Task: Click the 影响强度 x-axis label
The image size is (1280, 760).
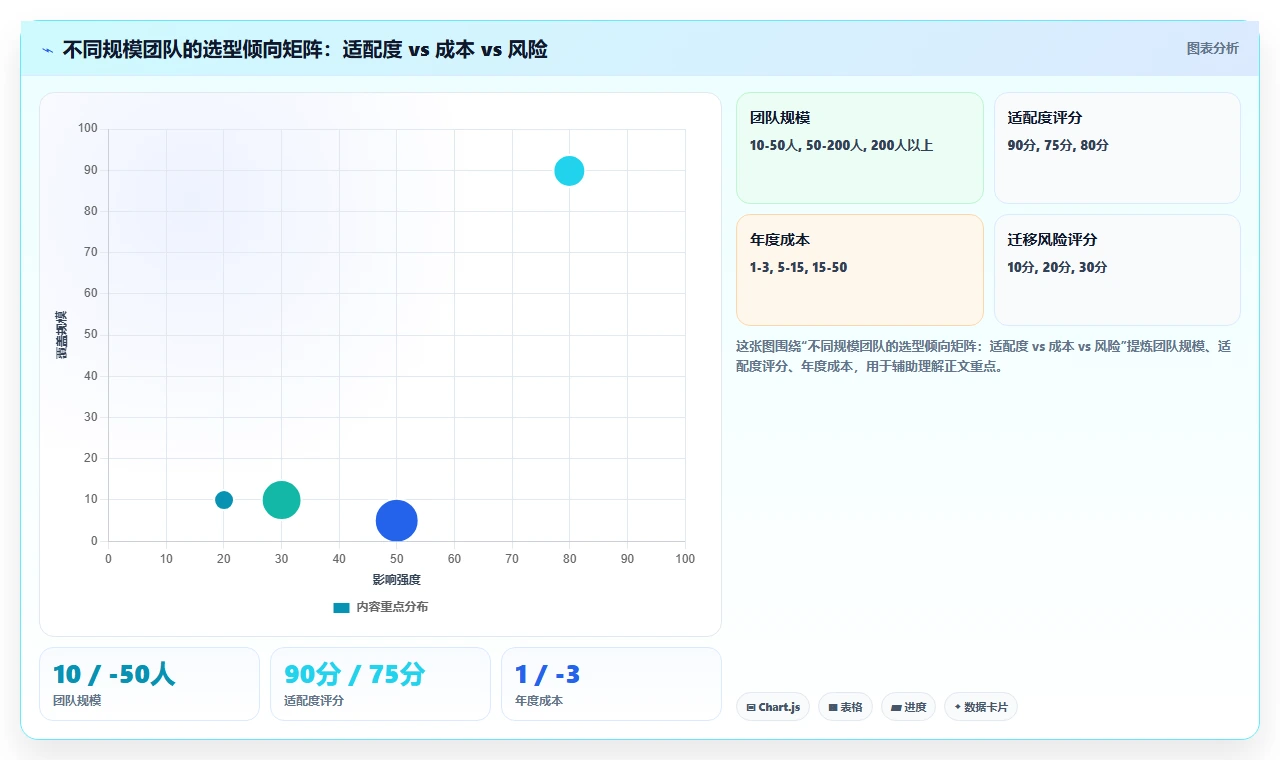Action: coord(396,580)
